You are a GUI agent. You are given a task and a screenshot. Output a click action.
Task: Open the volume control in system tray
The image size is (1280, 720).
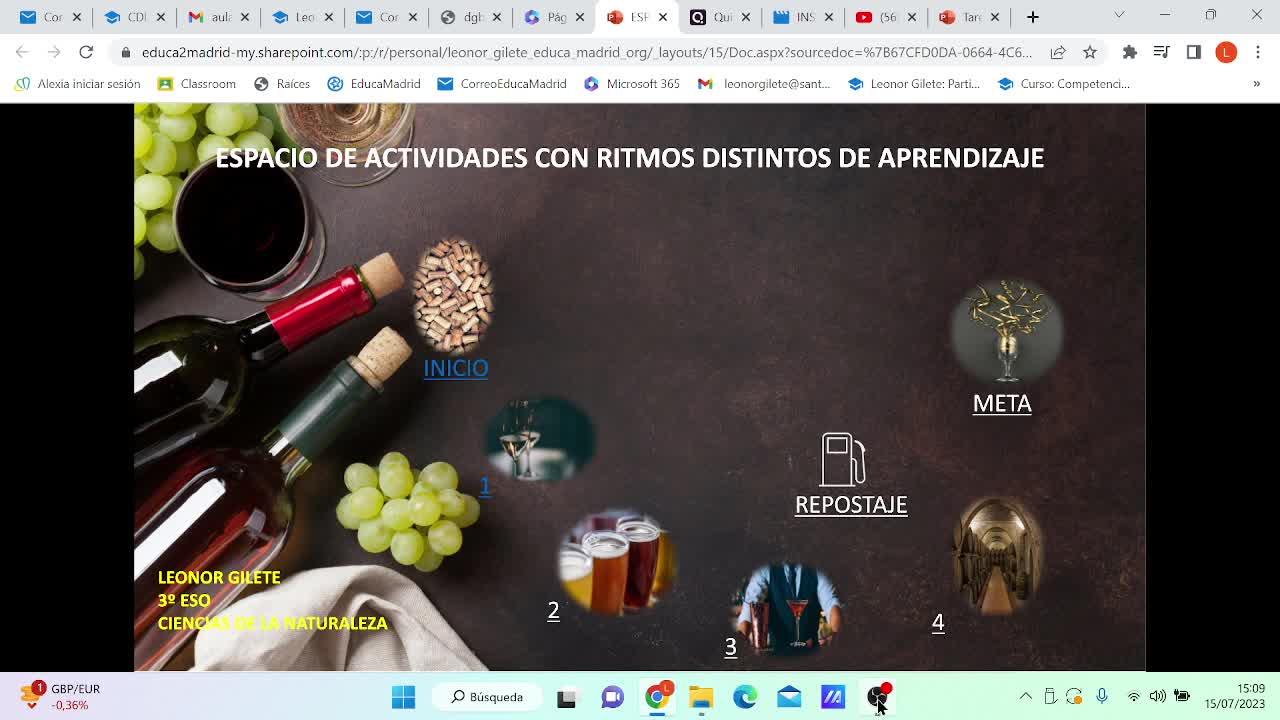(1157, 696)
